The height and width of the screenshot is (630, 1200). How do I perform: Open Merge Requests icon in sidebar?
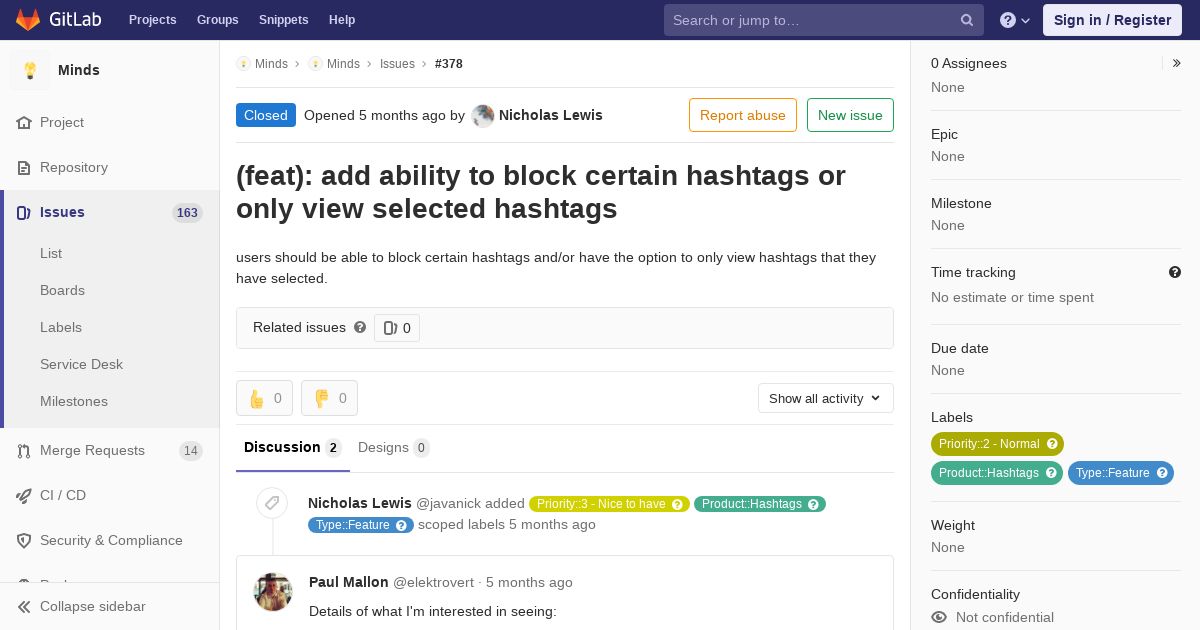24,451
